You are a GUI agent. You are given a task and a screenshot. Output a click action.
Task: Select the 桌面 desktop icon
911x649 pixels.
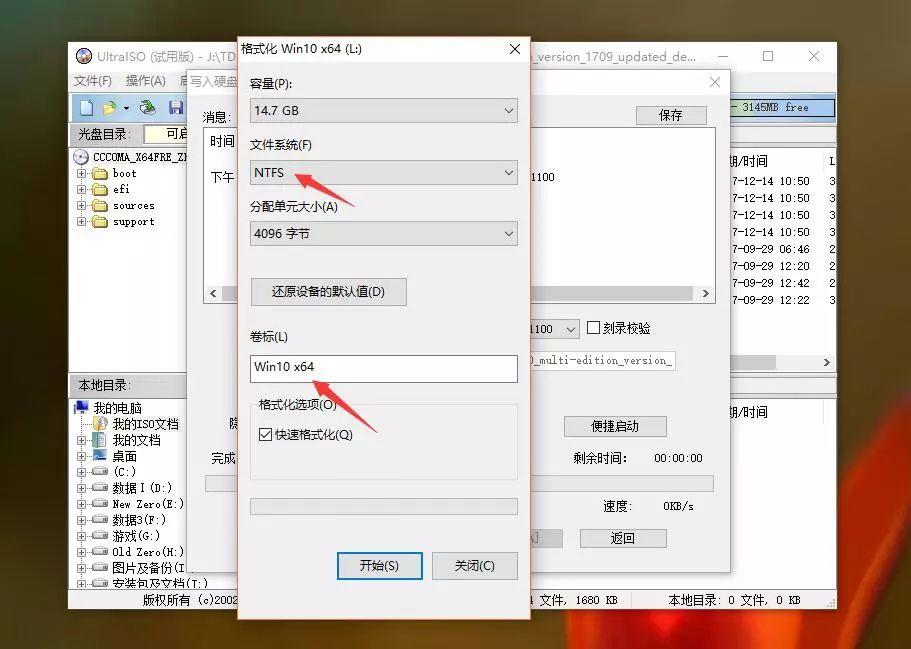[x=101, y=456]
